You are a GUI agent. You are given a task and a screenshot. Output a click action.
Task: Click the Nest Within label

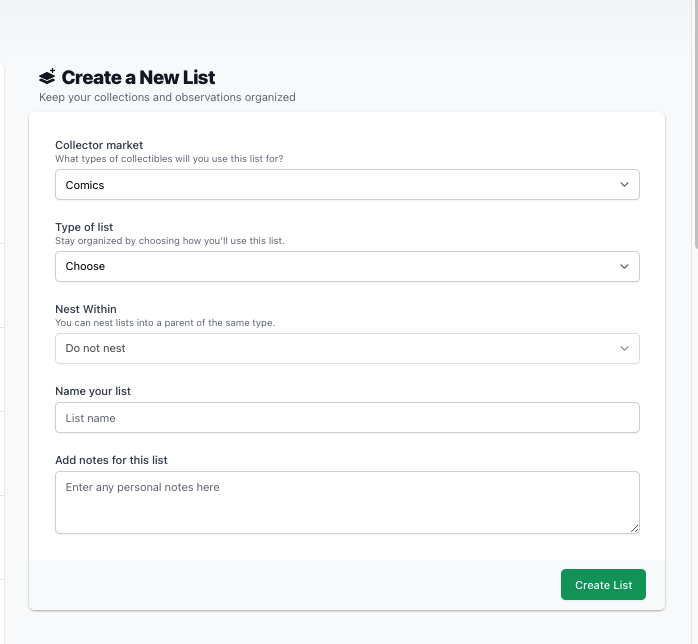pyautogui.click(x=86, y=309)
